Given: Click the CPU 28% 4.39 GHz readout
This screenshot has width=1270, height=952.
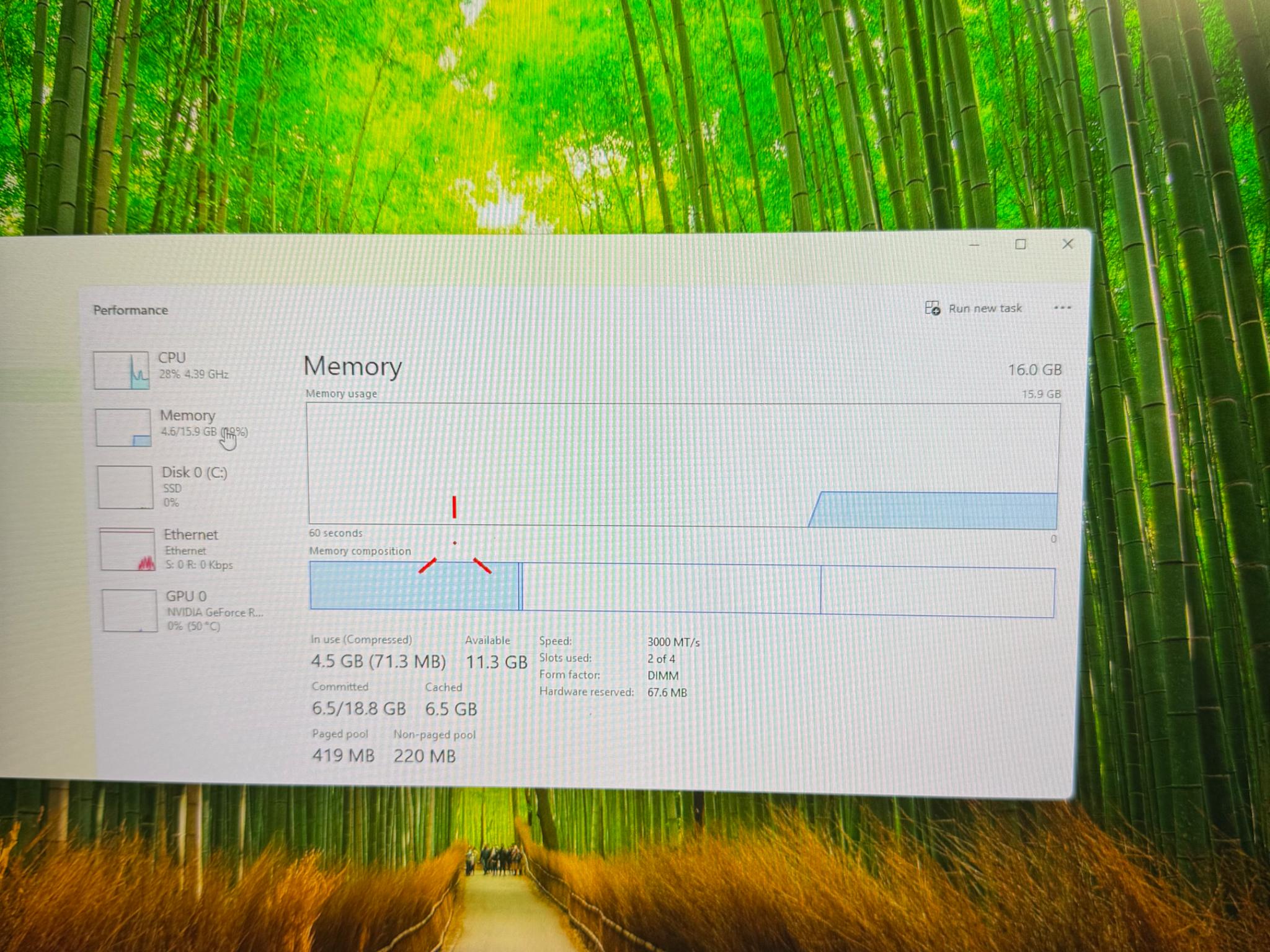Looking at the screenshot, I should point(193,374).
